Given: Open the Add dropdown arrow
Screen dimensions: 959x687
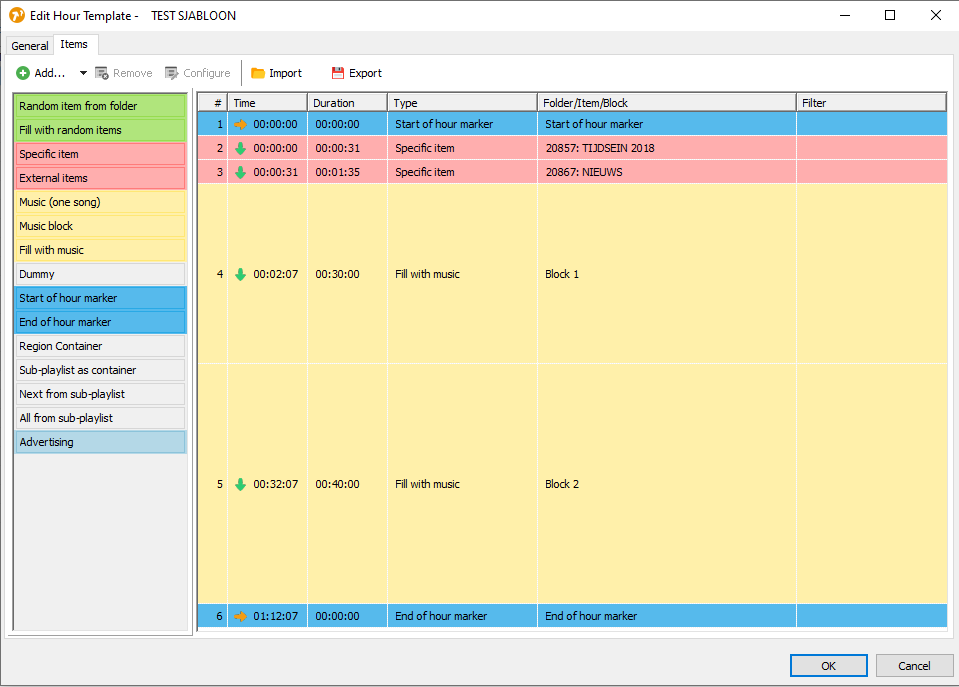Looking at the screenshot, I should click(83, 73).
